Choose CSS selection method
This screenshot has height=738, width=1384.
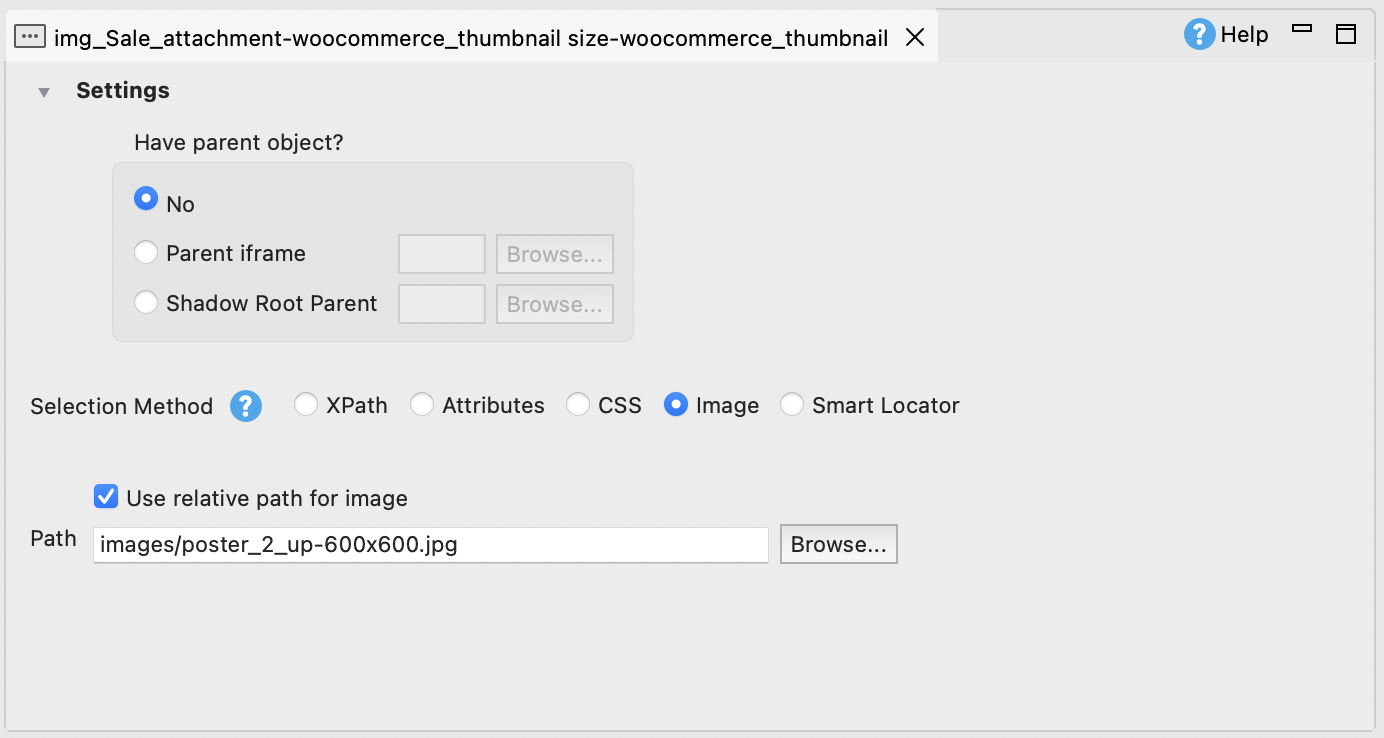coord(578,405)
